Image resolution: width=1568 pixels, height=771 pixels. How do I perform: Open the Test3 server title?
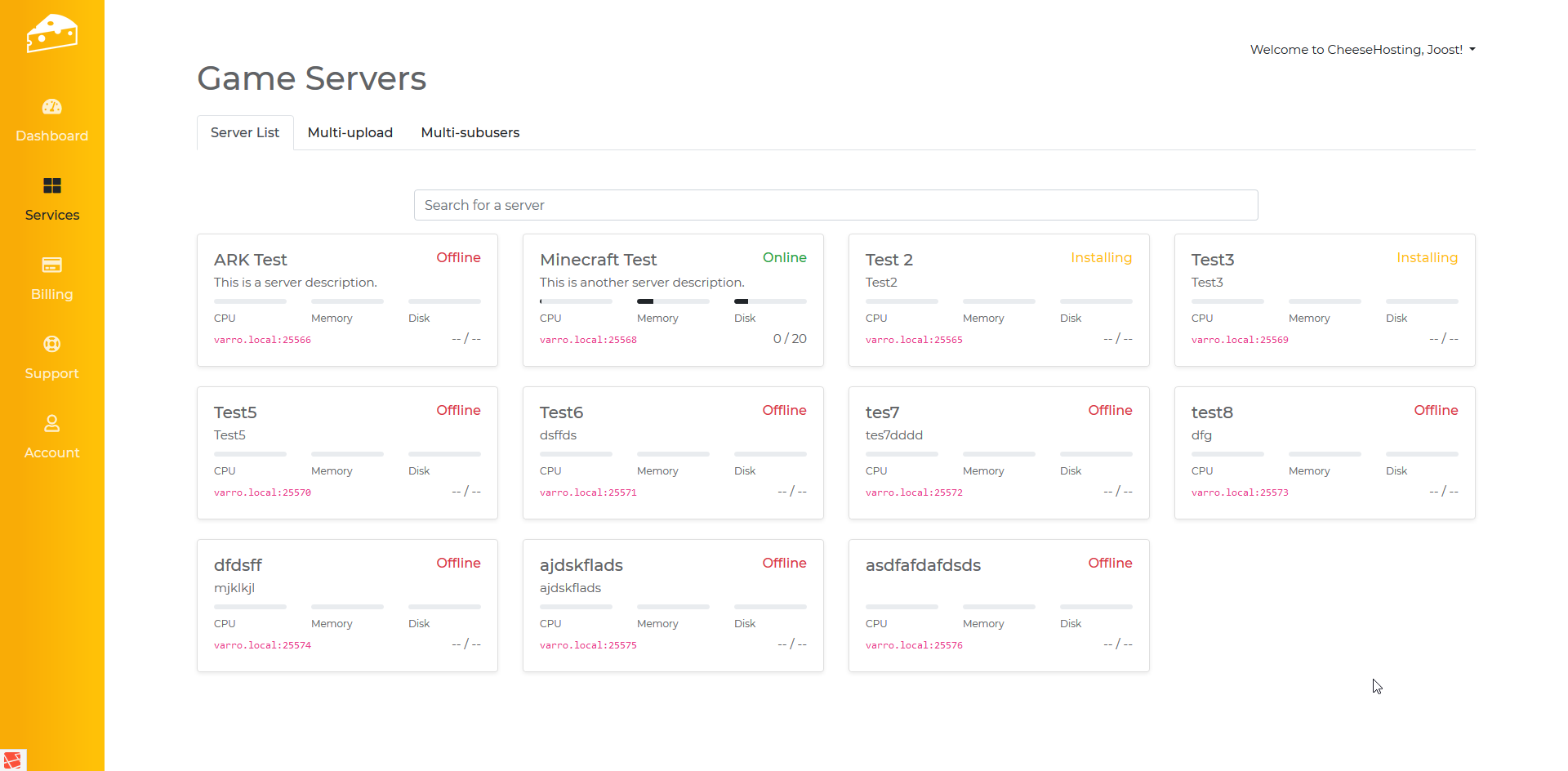click(x=1212, y=260)
